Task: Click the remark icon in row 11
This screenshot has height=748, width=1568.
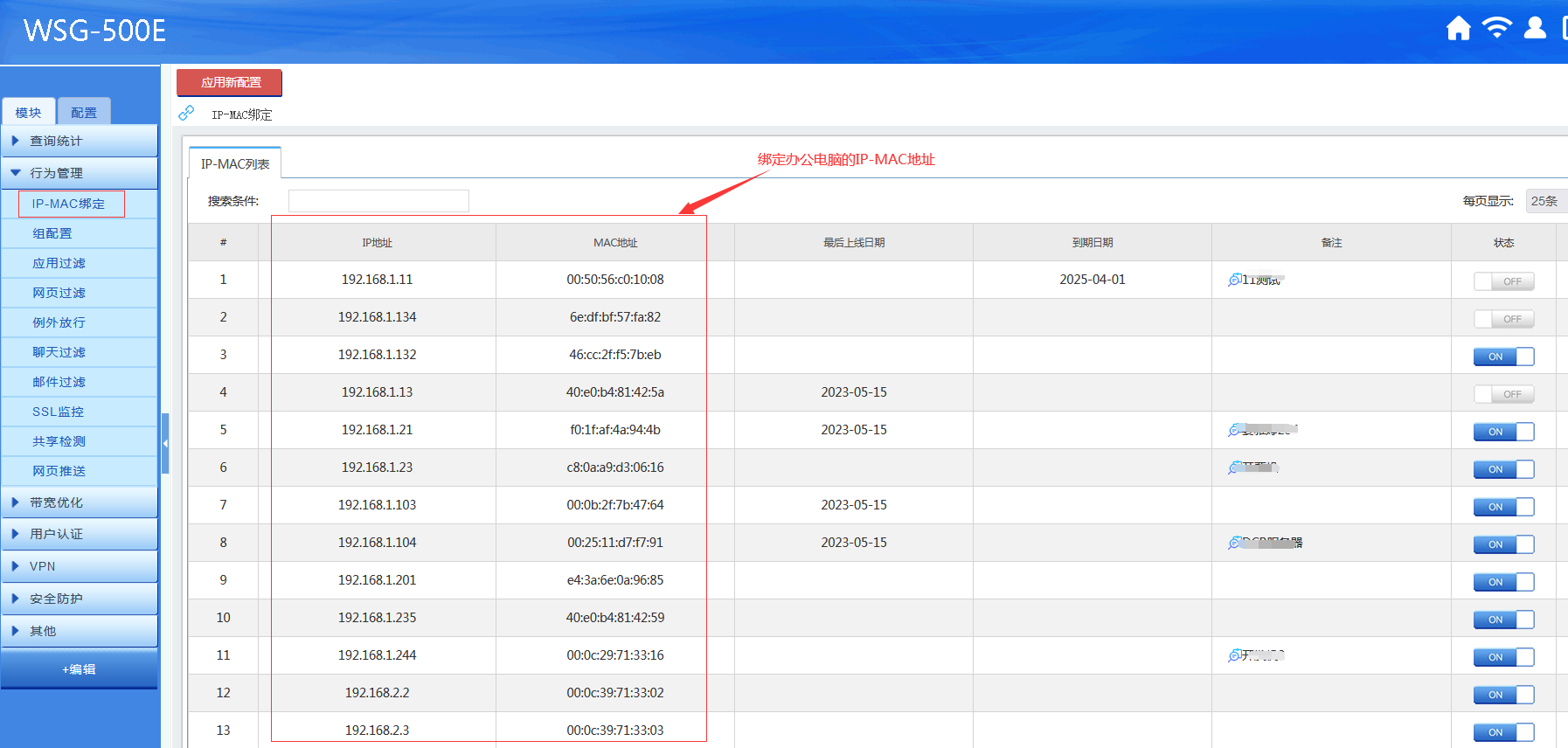Action: (1235, 655)
